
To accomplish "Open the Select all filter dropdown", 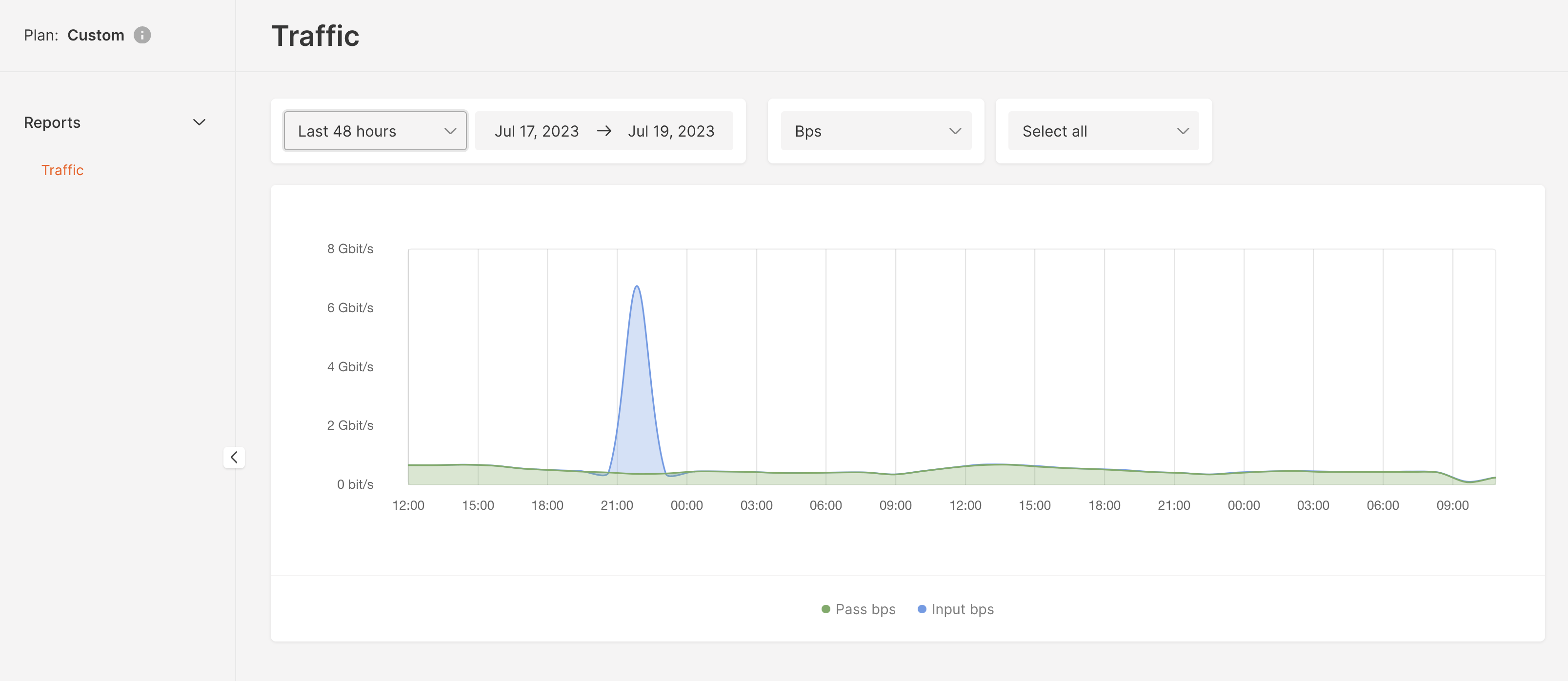I will [x=1103, y=130].
